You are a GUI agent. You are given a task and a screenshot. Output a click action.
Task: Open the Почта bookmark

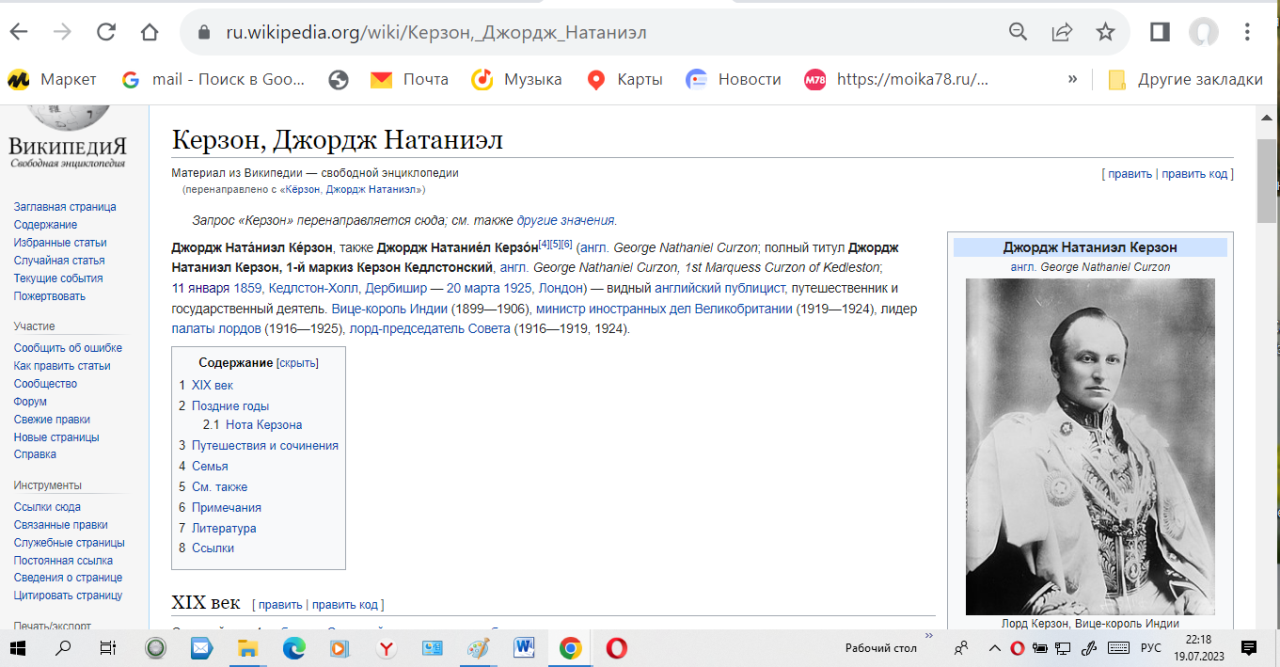pyautogui.click(x=409, y=79)
